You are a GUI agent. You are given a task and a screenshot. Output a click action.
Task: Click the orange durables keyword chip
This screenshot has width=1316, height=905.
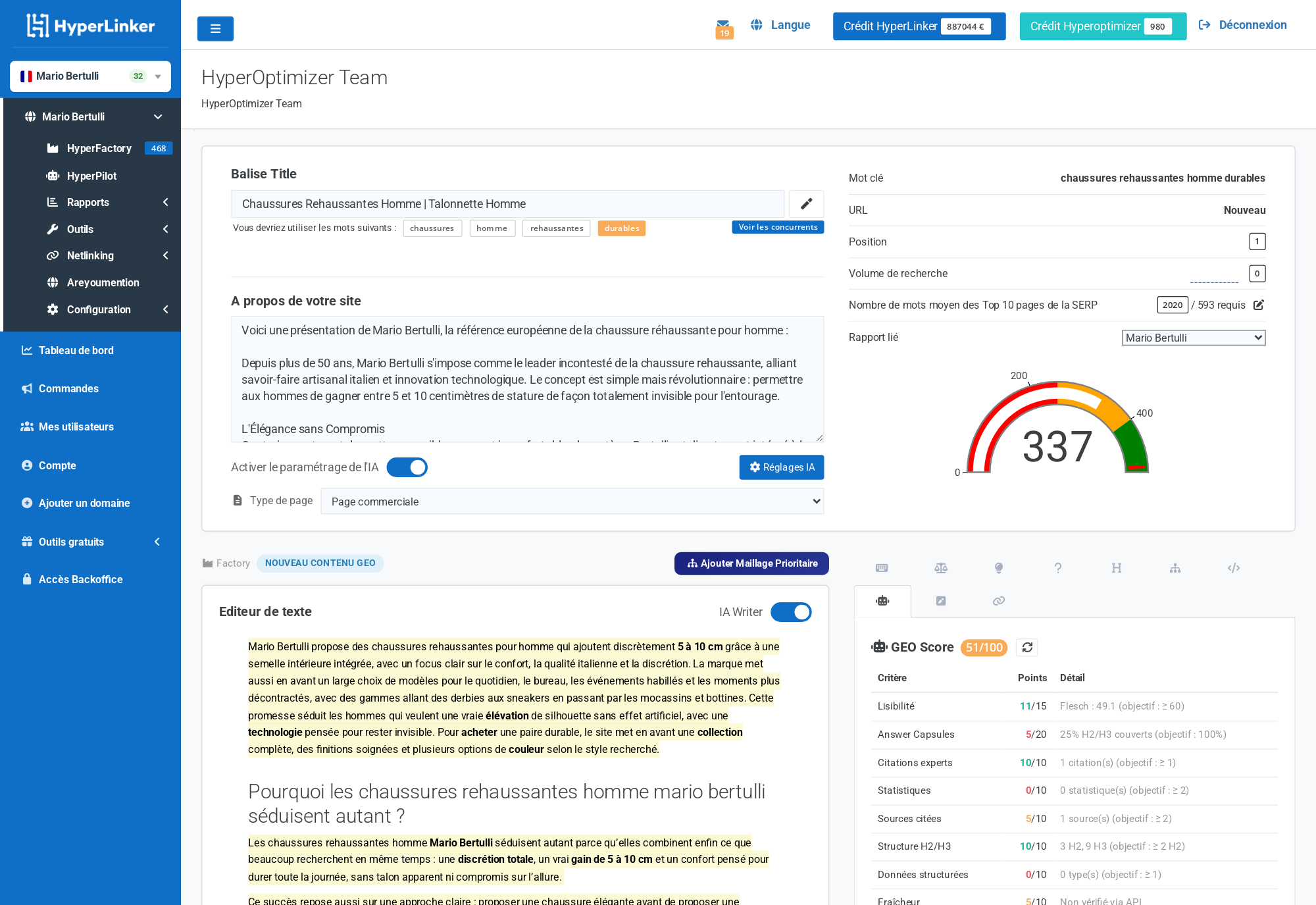[x=621, y=228]
